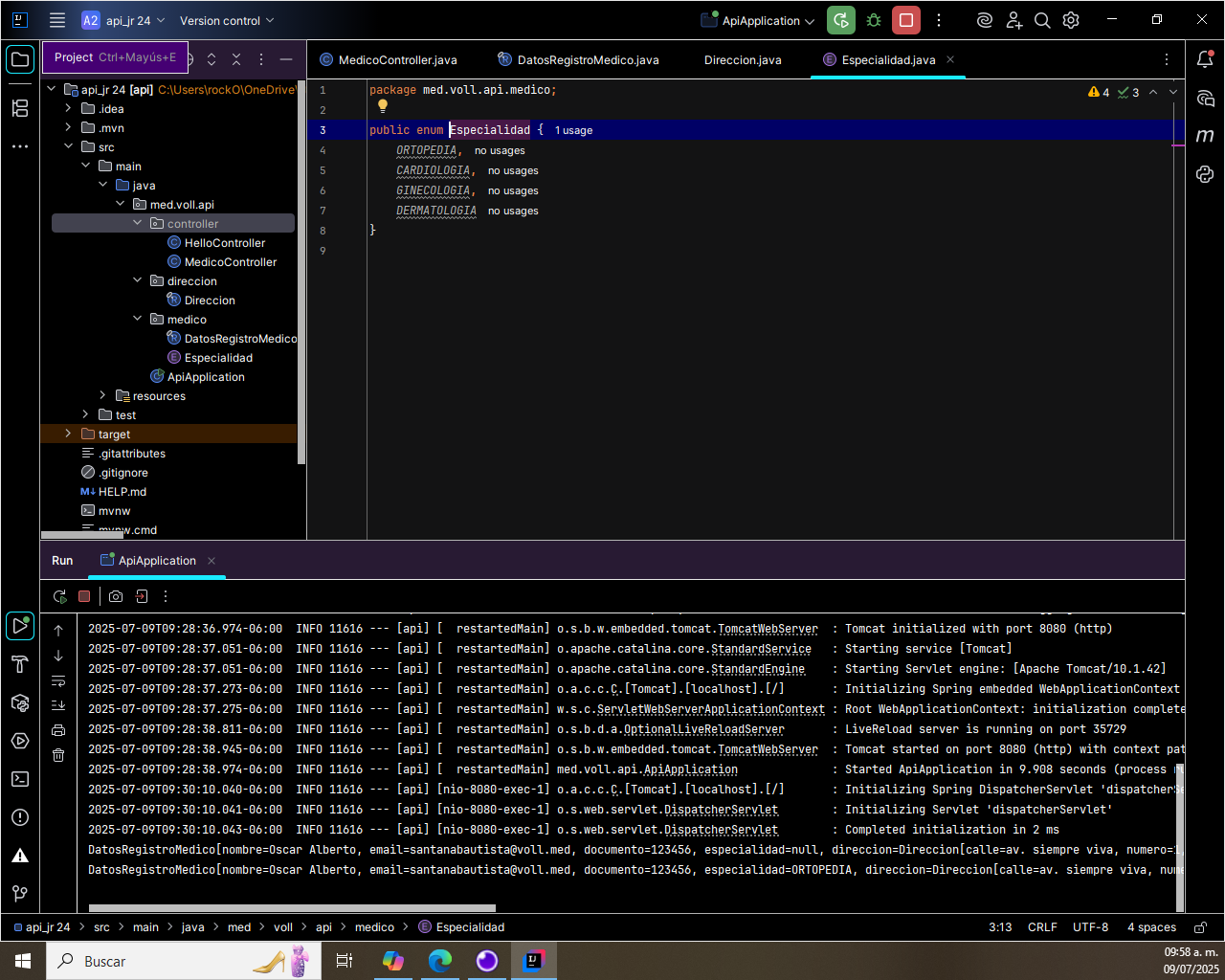Open the Windows Start menu
This screenshot has height=980, width=1225.
(23, 961)
